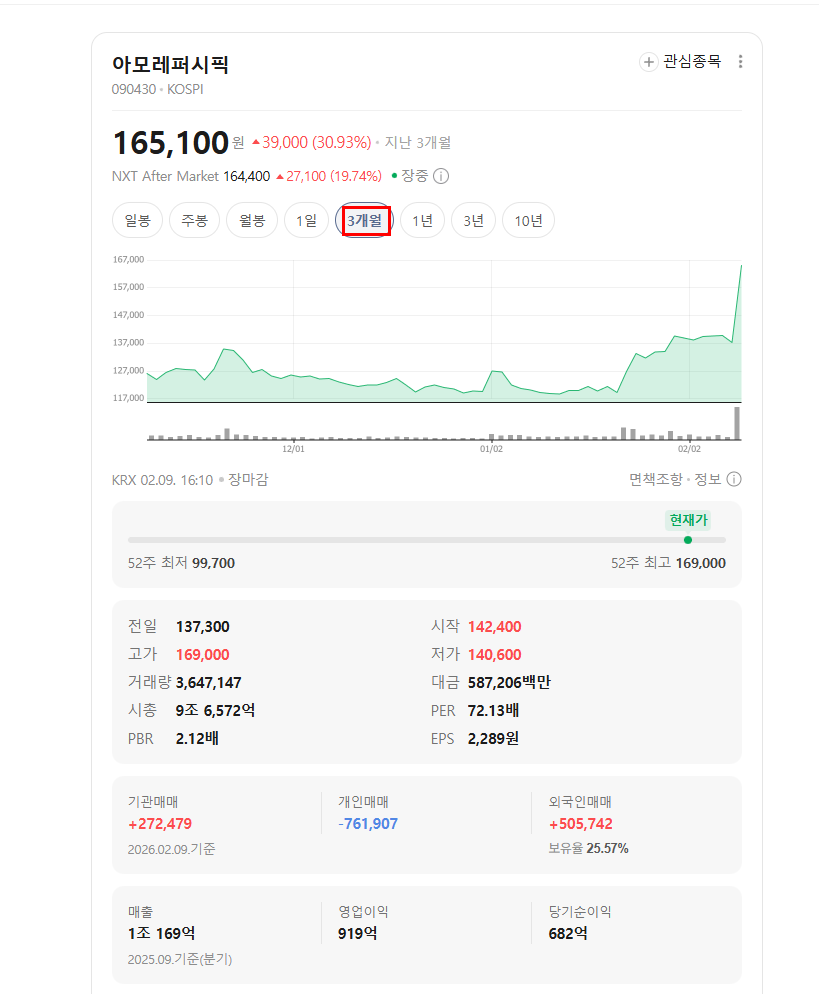Click the info icon next to 장중
This screenshot has width=819, height=994.
[441, 176]
